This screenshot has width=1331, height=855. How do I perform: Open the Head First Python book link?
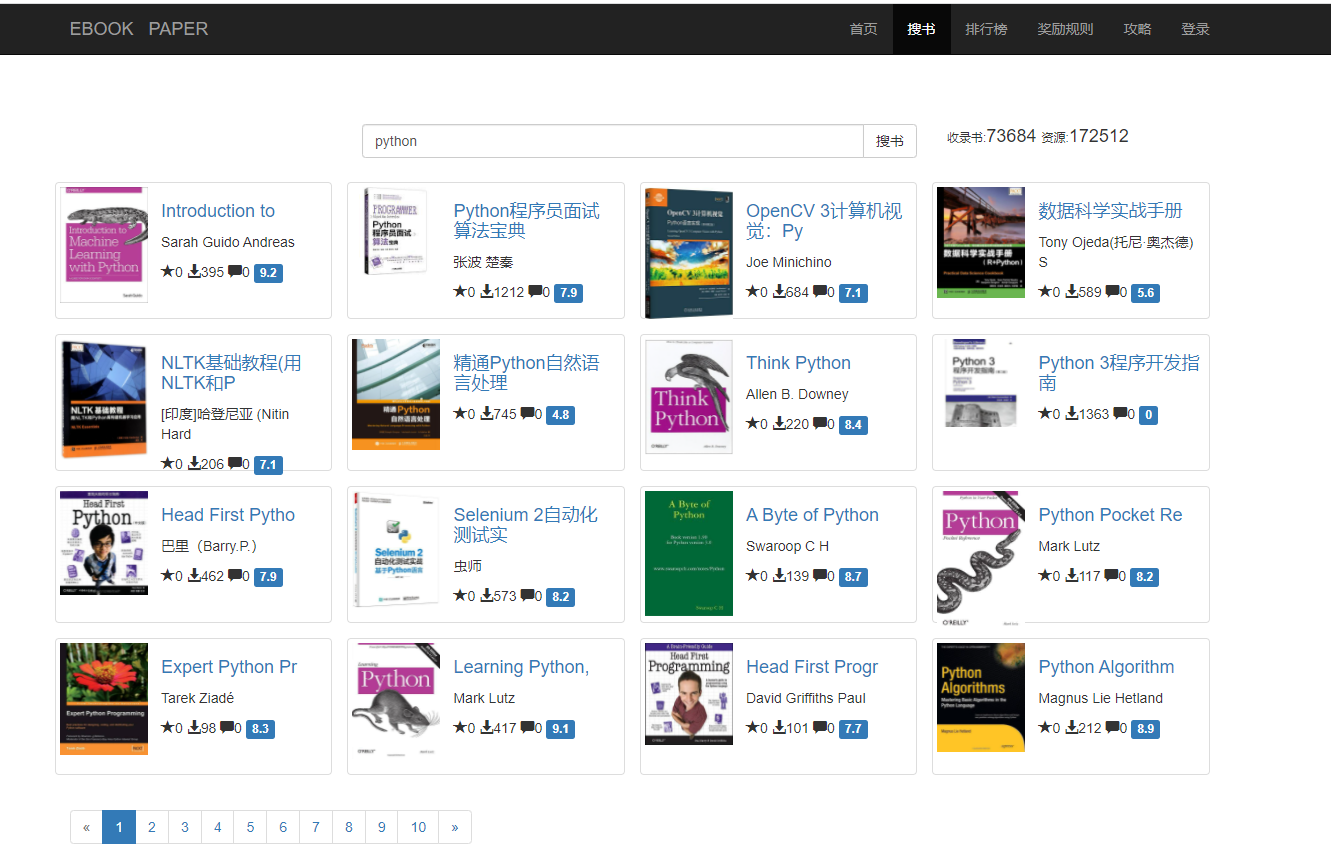[228, 515]
